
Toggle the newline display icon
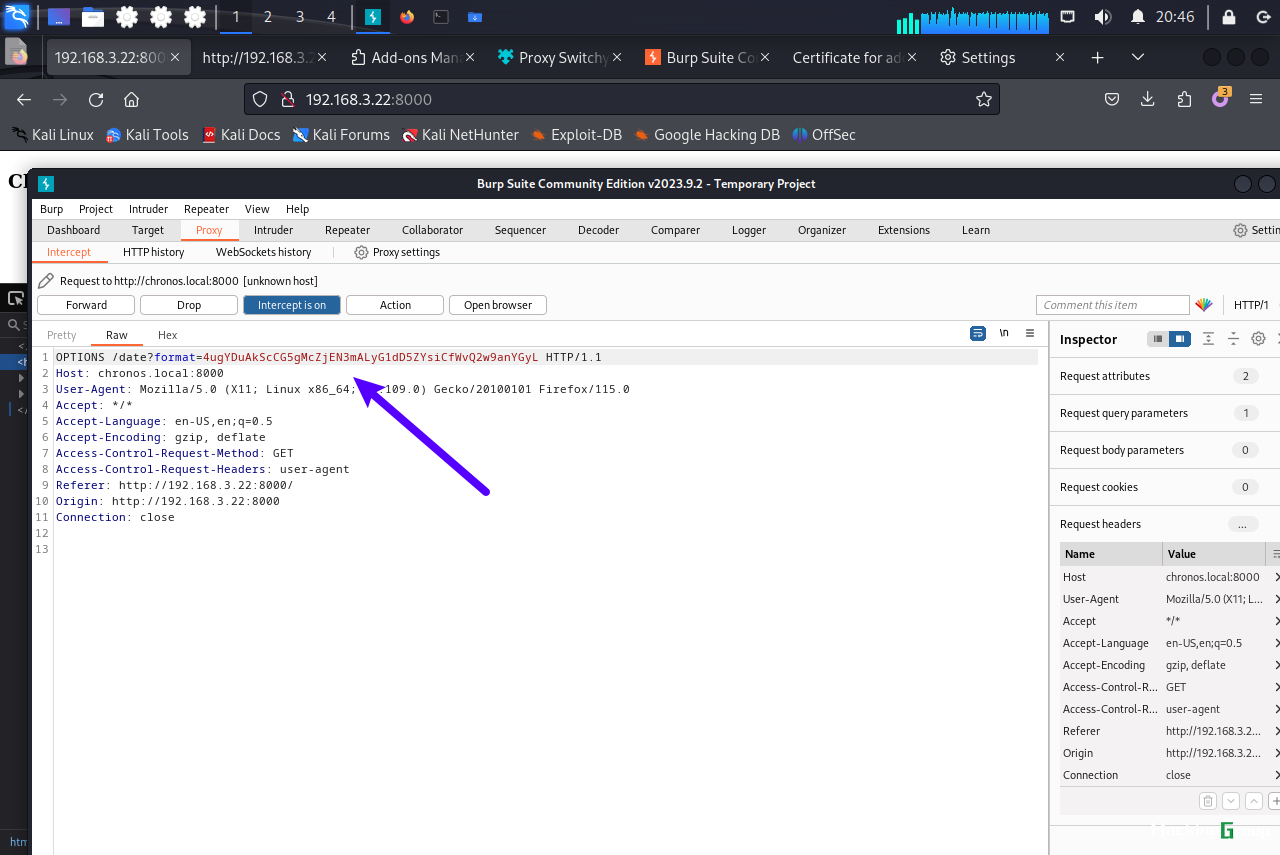click(x=1004, y=334)
